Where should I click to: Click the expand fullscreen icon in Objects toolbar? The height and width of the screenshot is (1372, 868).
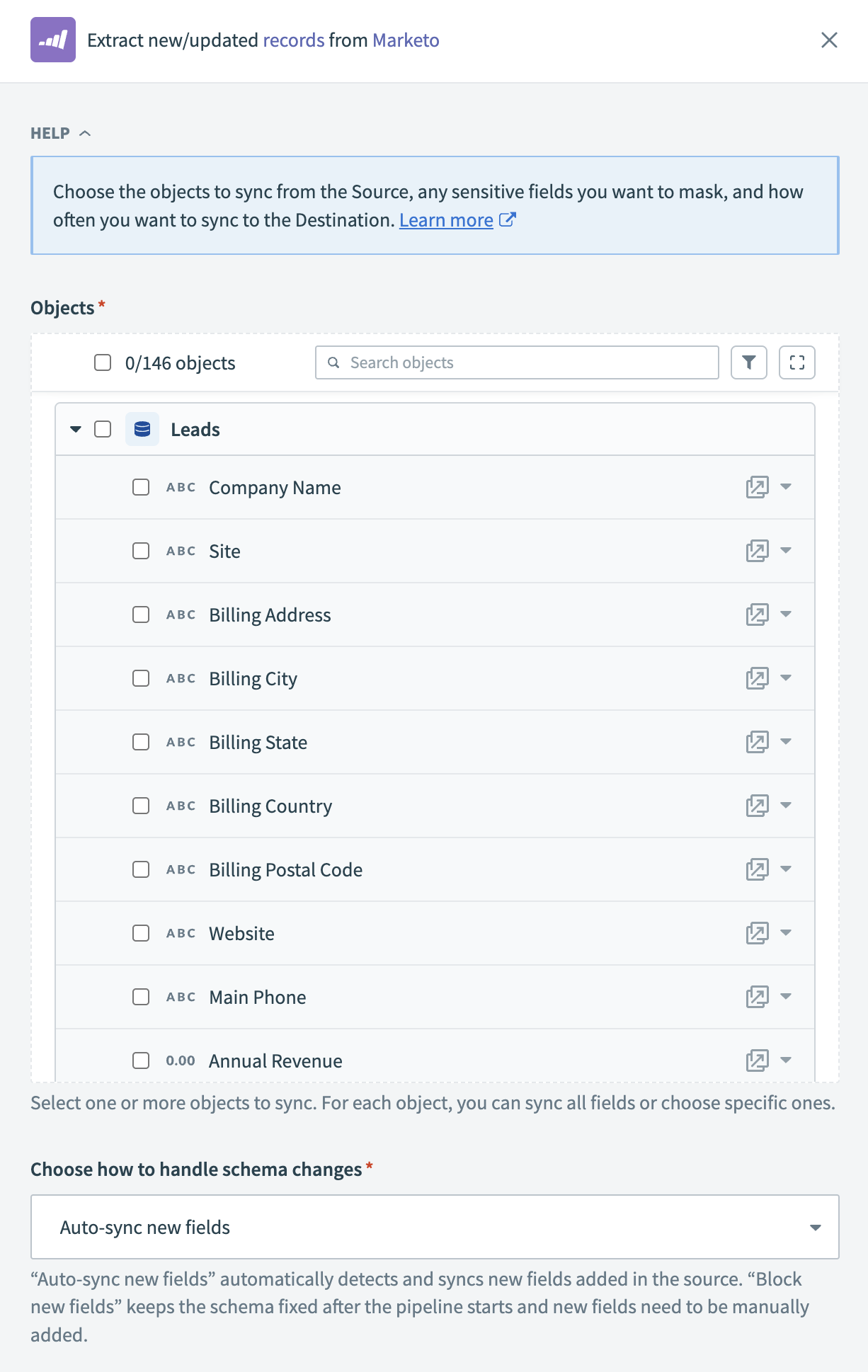pyautogui.click(x=796, y=362)
